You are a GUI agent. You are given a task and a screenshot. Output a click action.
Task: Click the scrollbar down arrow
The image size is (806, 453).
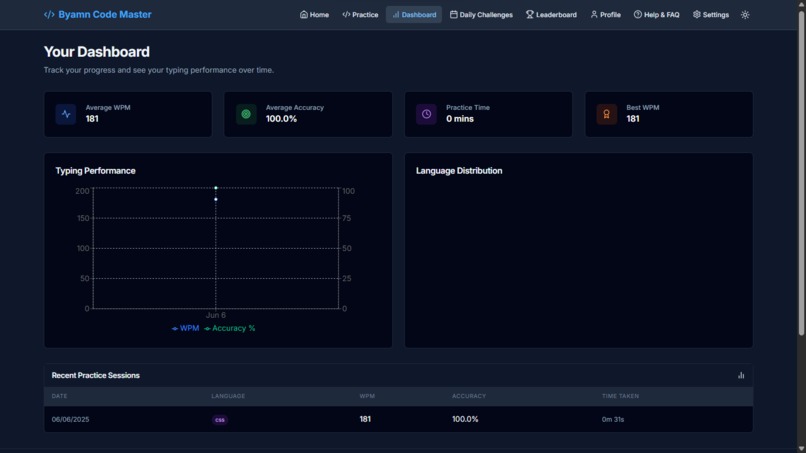tap(801, 449)
